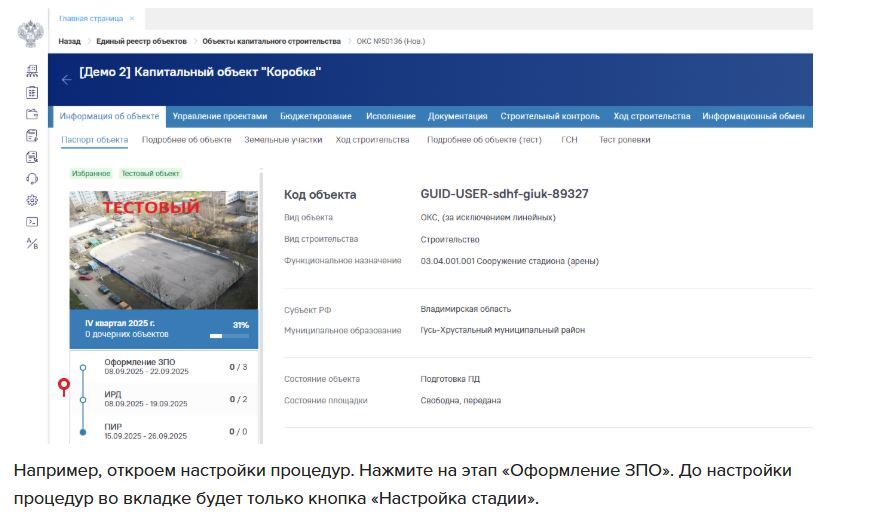Click Единый реестр объектов breadcrumb link

point(141,41)
